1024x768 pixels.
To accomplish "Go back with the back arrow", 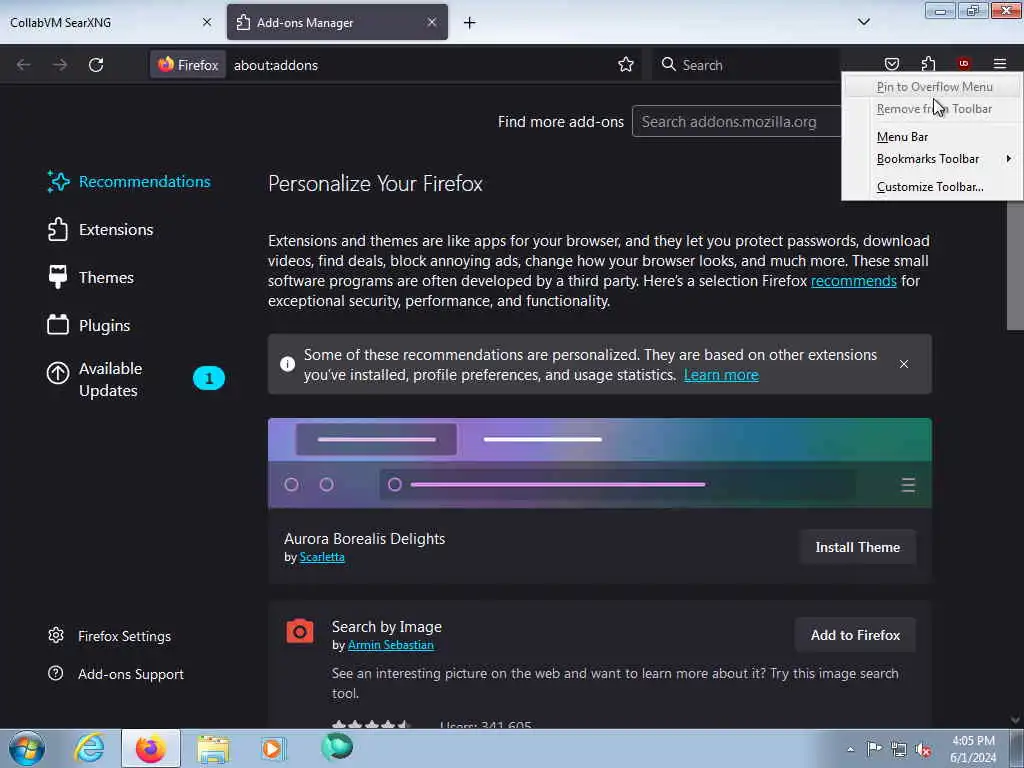I will [x=24, y=65].
